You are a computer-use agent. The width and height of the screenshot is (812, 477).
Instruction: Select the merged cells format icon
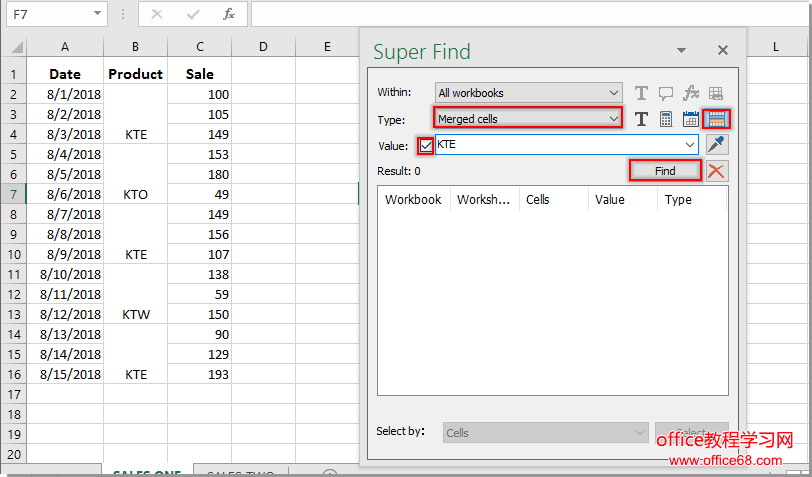tap(716, 119)
